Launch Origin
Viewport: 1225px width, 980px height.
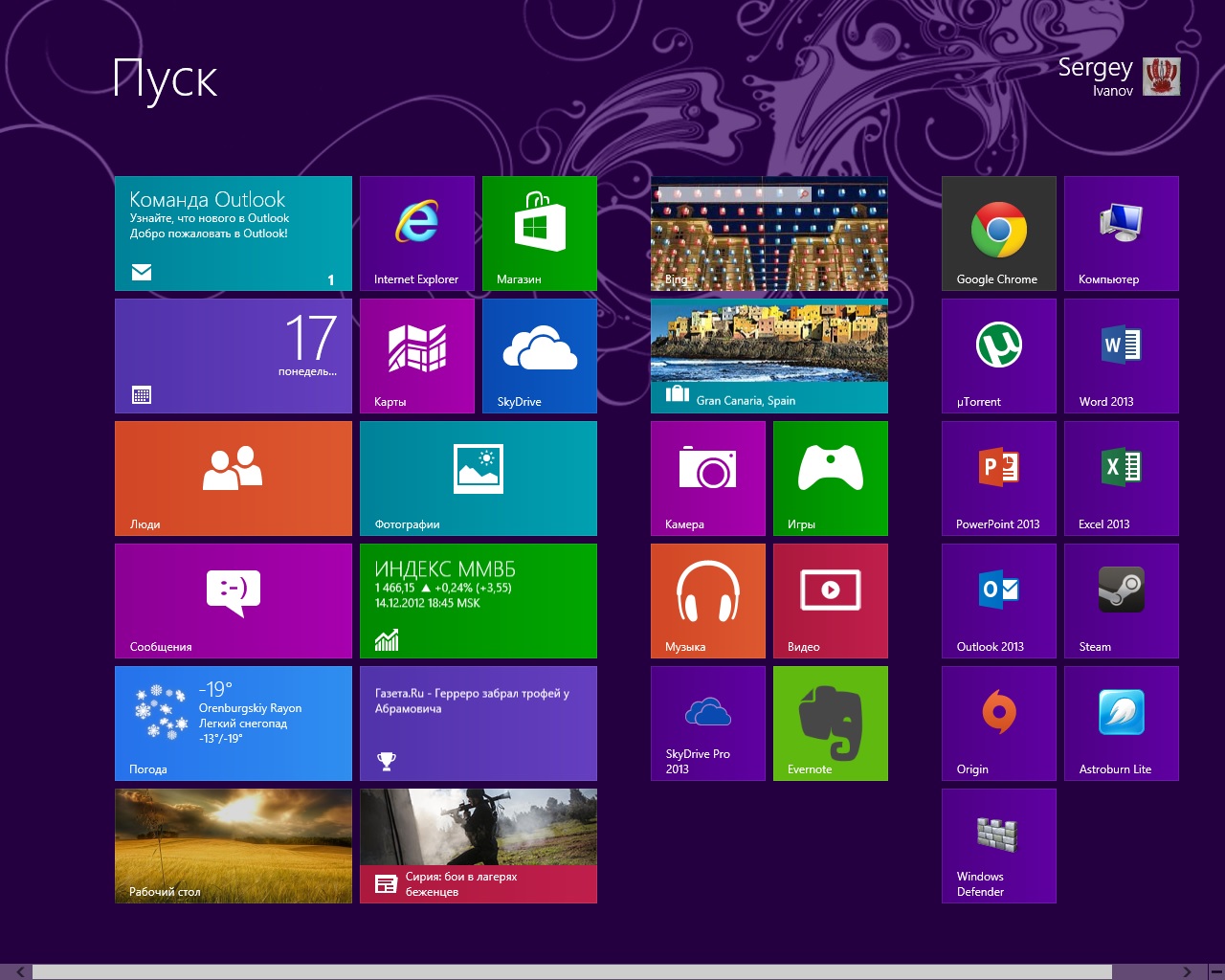pos(999,724)
